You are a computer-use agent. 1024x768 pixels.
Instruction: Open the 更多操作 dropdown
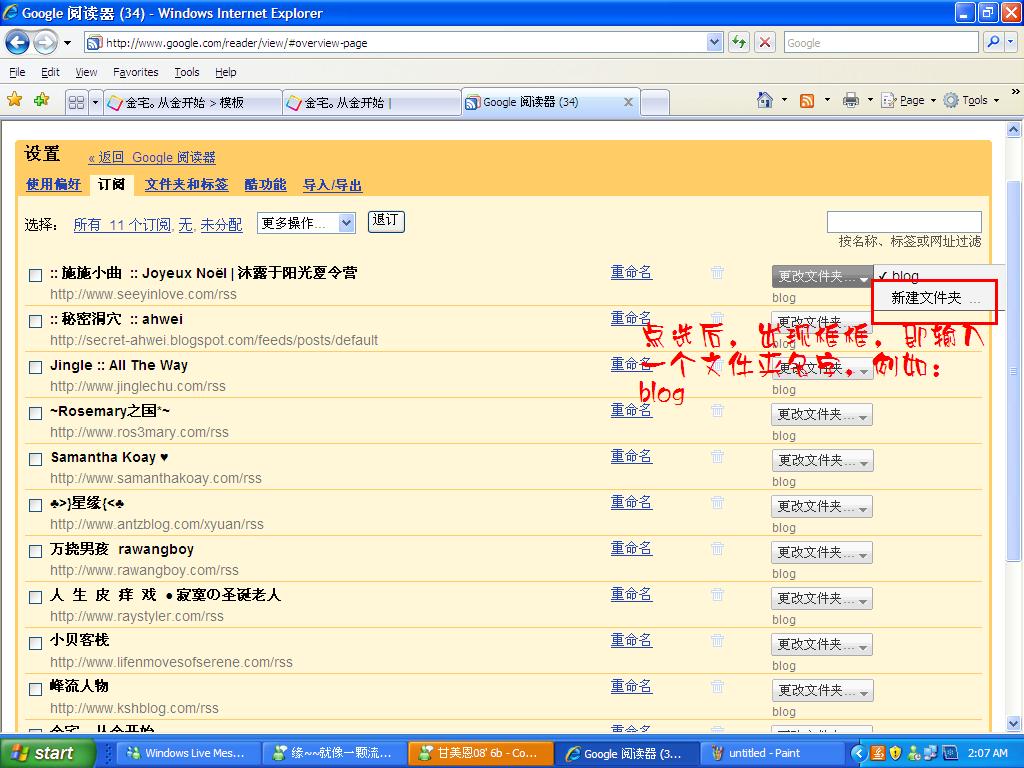(305, 223)
